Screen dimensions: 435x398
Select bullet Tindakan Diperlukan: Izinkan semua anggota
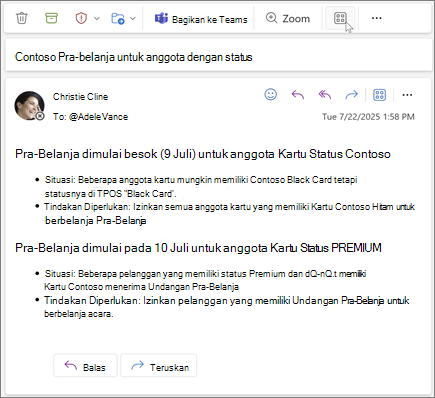(x=230, y=213)
